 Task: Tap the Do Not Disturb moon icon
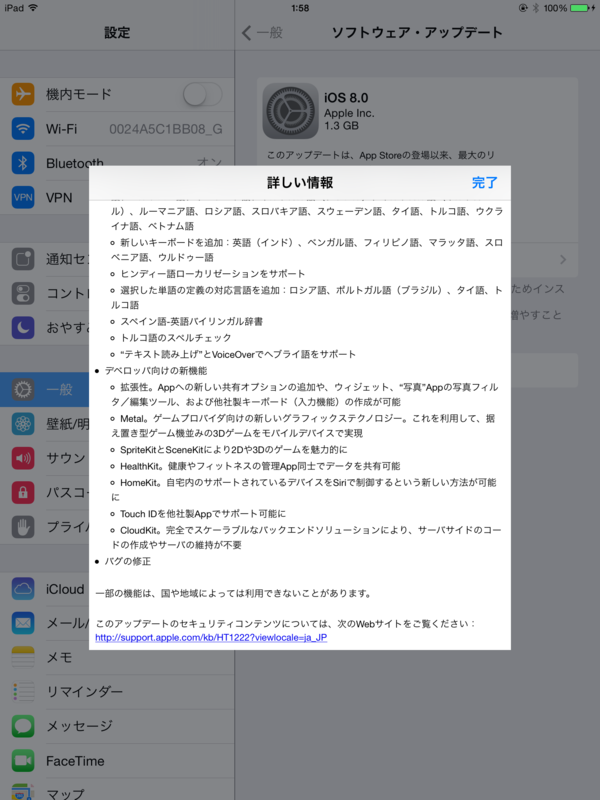[x=23, y=328]
